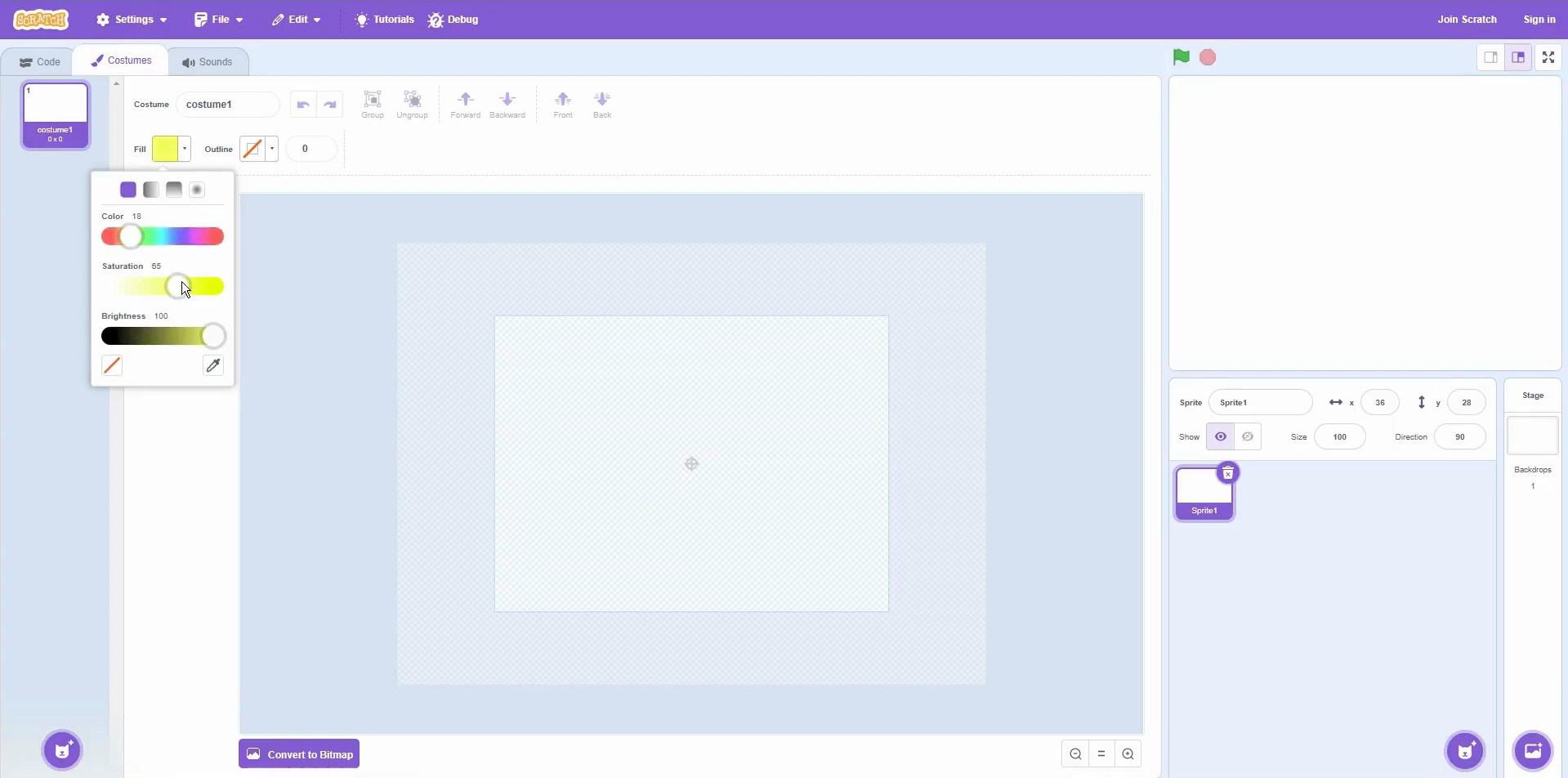Image resolution: width=1568 pixels, height=778 pixels.
Task: Zoom in on the paint canvas
Action: point(1128,753)
